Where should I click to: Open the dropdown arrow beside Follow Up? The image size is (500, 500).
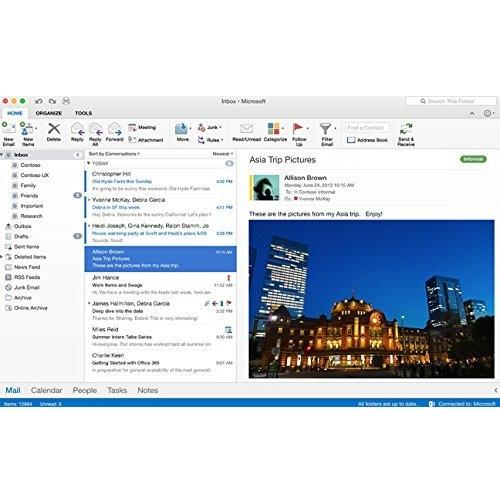(307, 129)
